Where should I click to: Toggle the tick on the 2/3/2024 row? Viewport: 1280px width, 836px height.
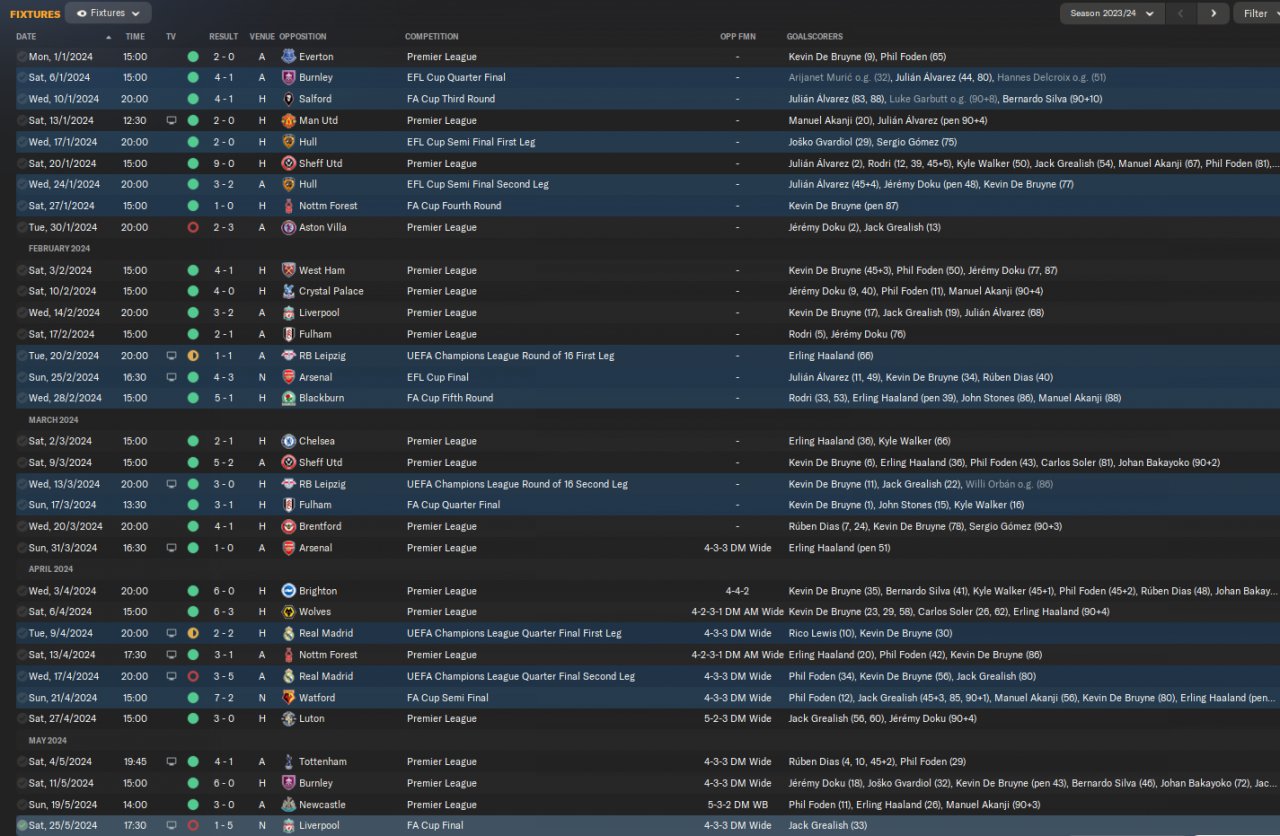coord(22,441)
